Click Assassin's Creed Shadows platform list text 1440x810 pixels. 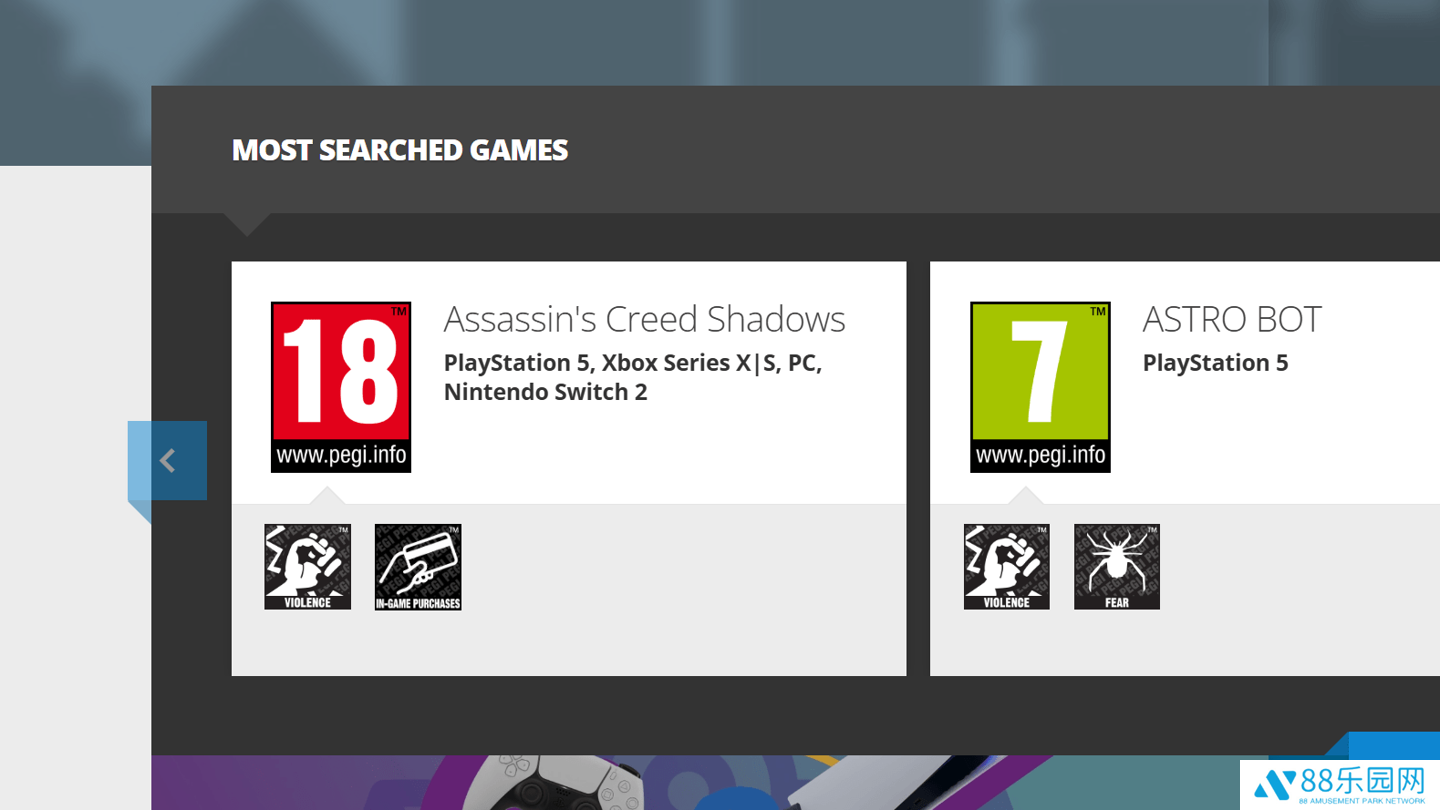click(x=632, y=377)
